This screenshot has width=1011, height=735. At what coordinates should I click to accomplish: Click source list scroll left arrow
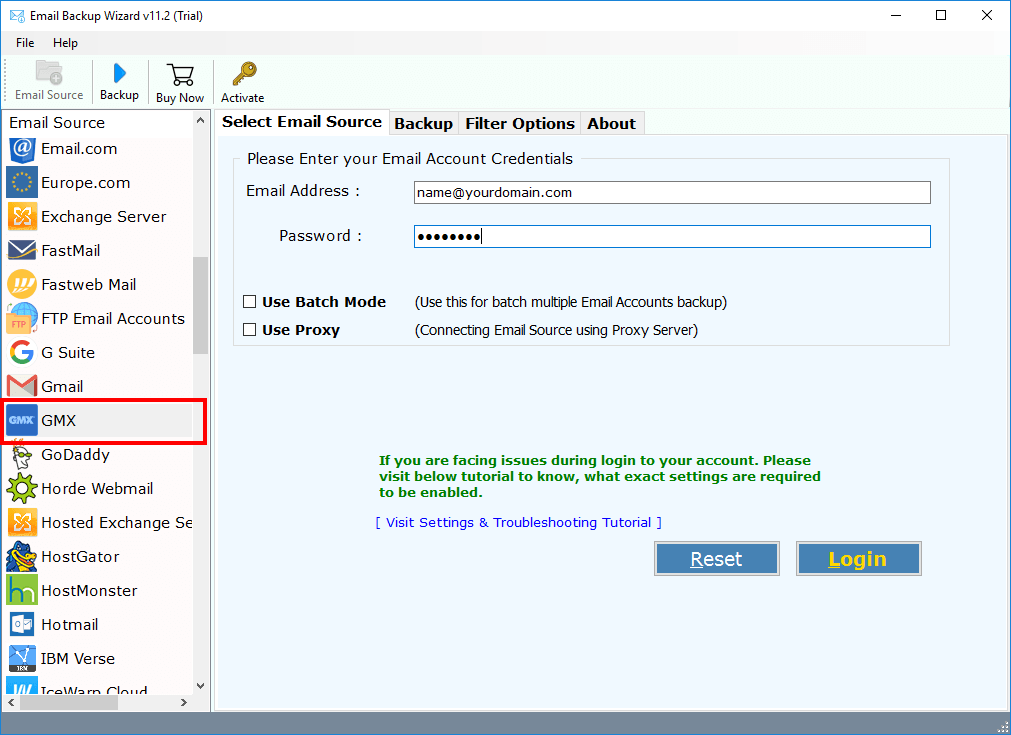tap(11, 702)
